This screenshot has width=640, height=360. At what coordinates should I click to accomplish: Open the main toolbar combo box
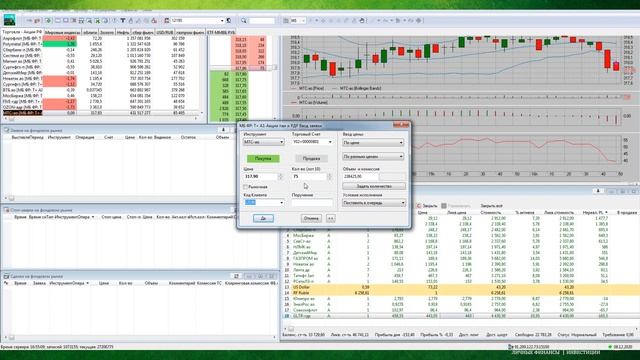point(198,20)
